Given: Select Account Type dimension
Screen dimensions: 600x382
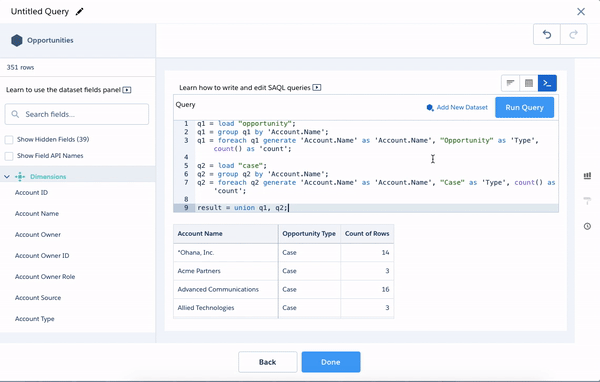Looking at the screenshot, I should coord(34,319).
